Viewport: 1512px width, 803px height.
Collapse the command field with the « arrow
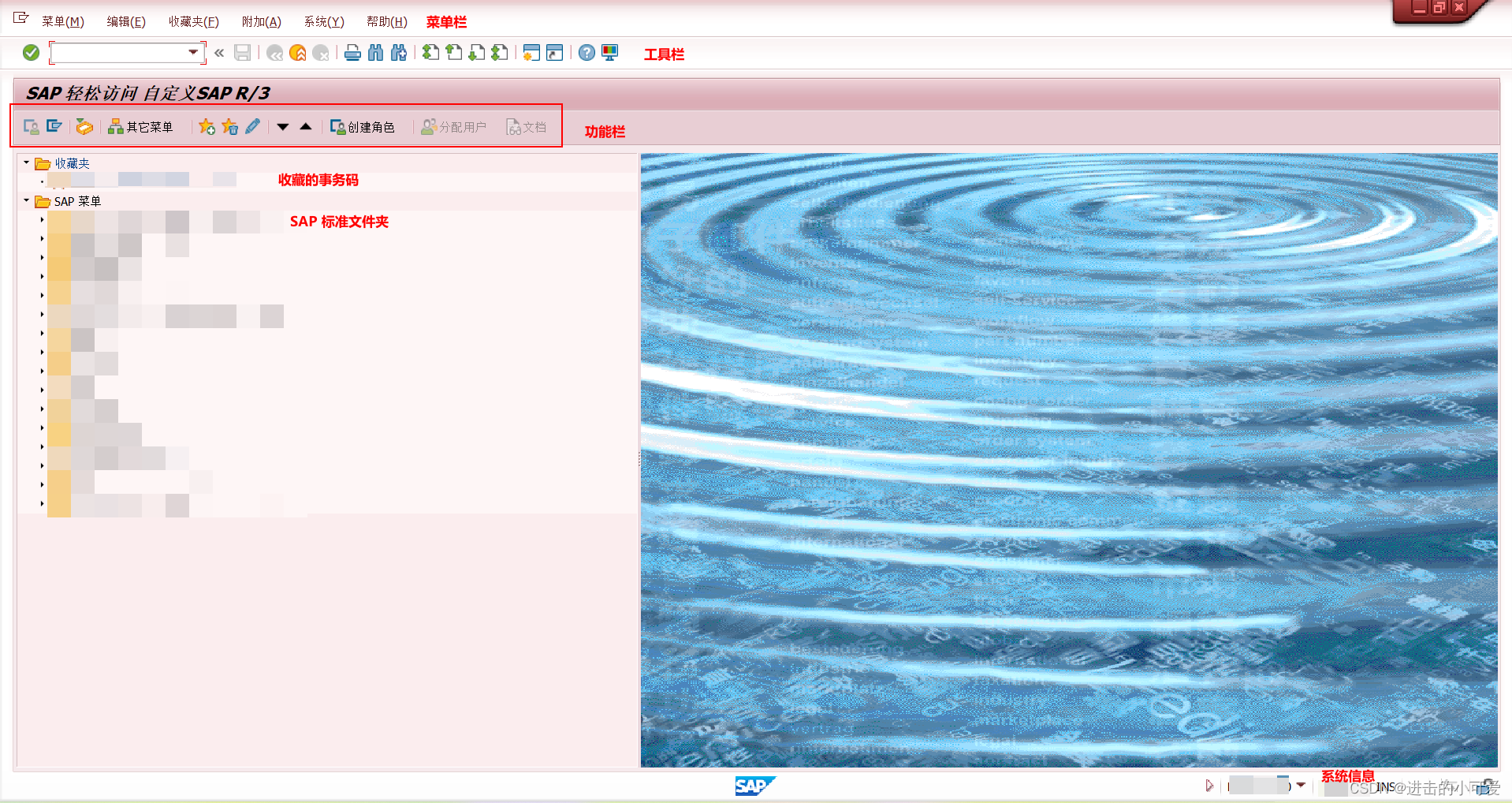pos(219,53)
